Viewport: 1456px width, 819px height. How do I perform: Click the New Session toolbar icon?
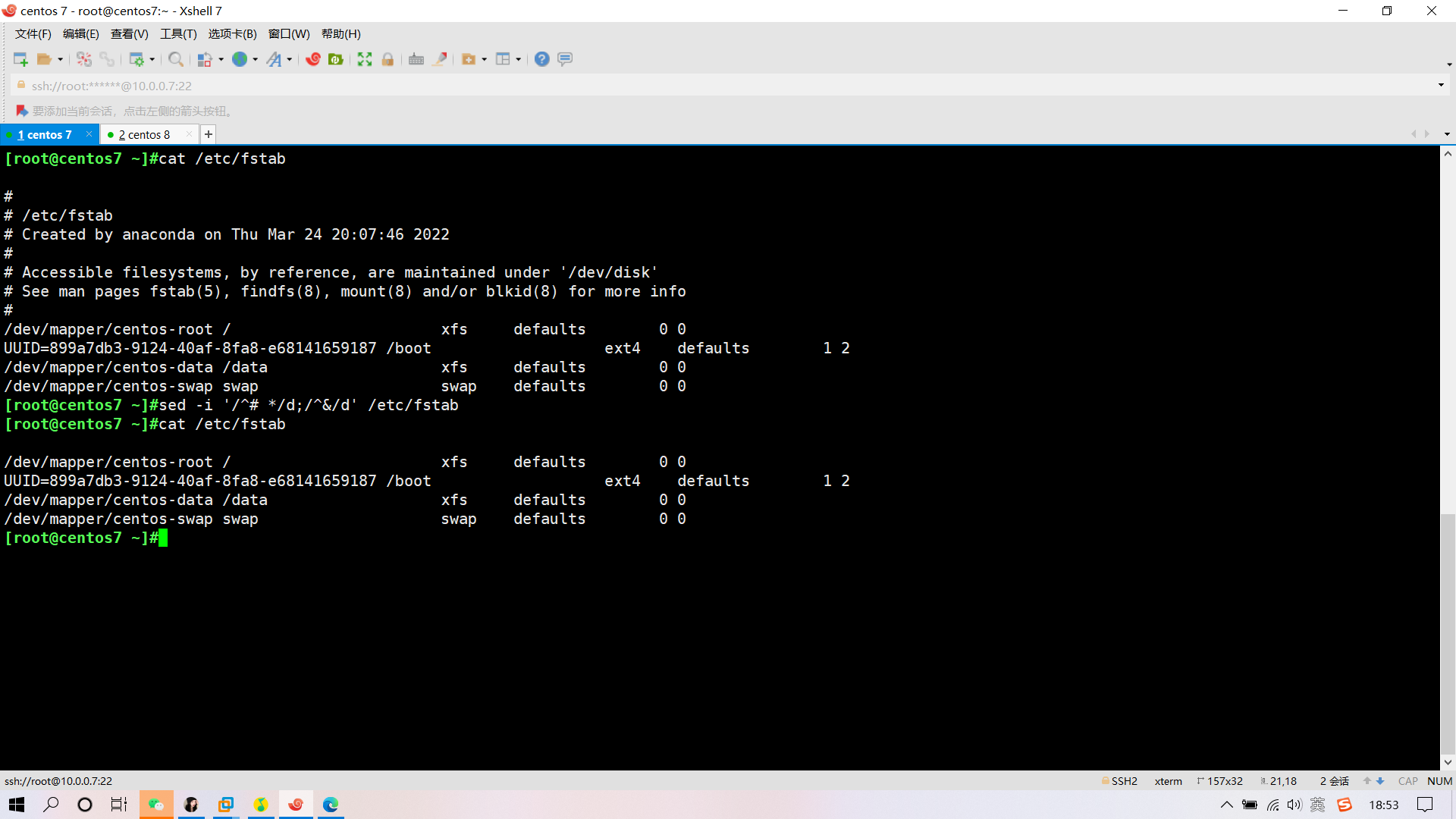tap(20, 59)
